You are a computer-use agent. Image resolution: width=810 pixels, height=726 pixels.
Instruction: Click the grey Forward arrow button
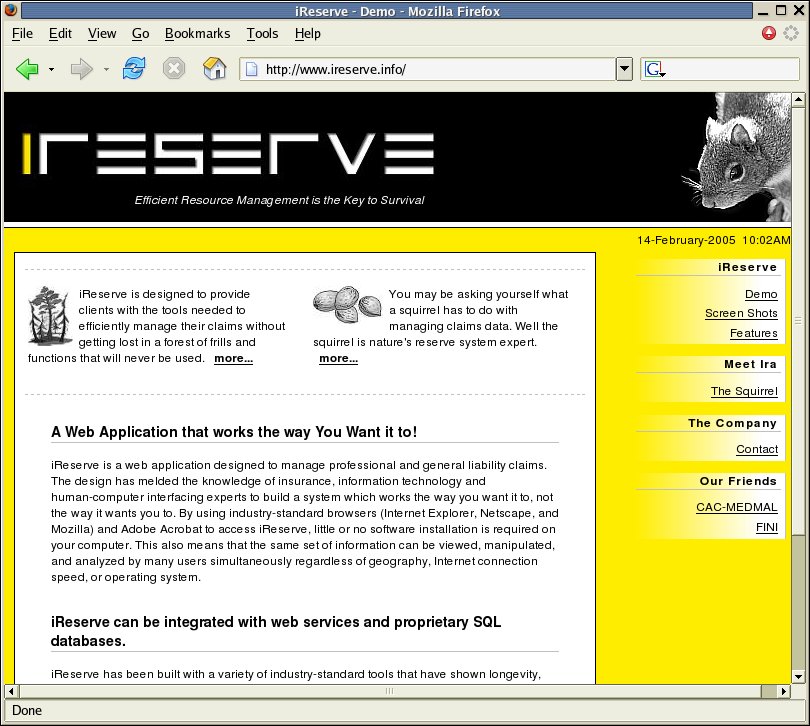81,69
